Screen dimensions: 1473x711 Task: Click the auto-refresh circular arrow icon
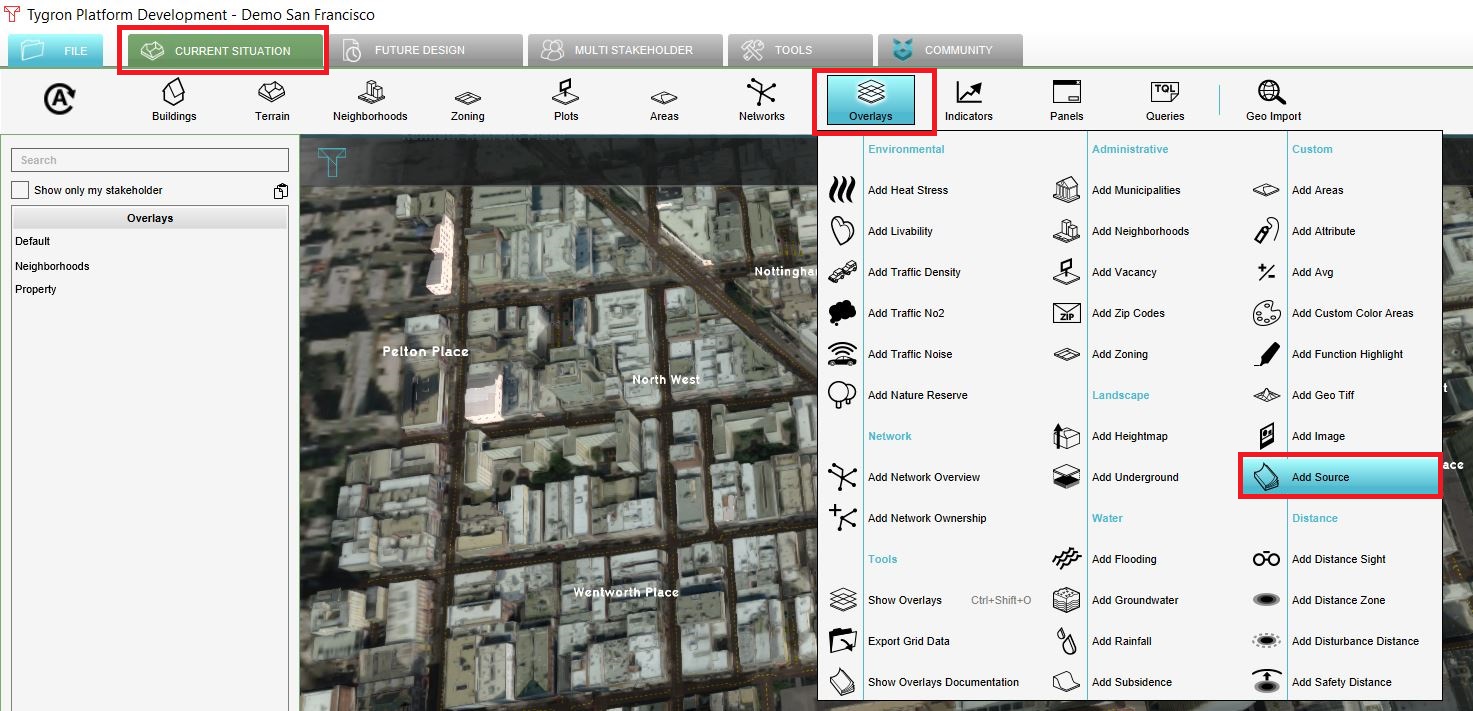[60, 99]
